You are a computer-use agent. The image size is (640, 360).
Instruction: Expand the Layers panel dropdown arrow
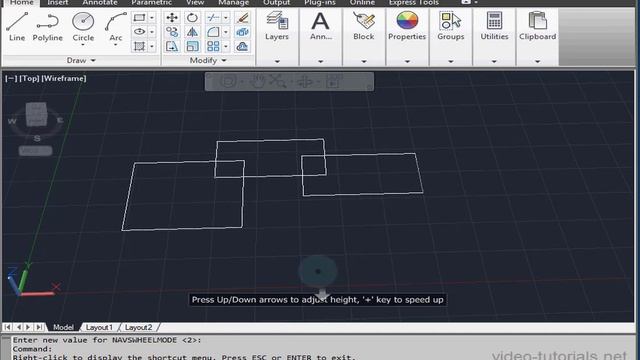277,61
